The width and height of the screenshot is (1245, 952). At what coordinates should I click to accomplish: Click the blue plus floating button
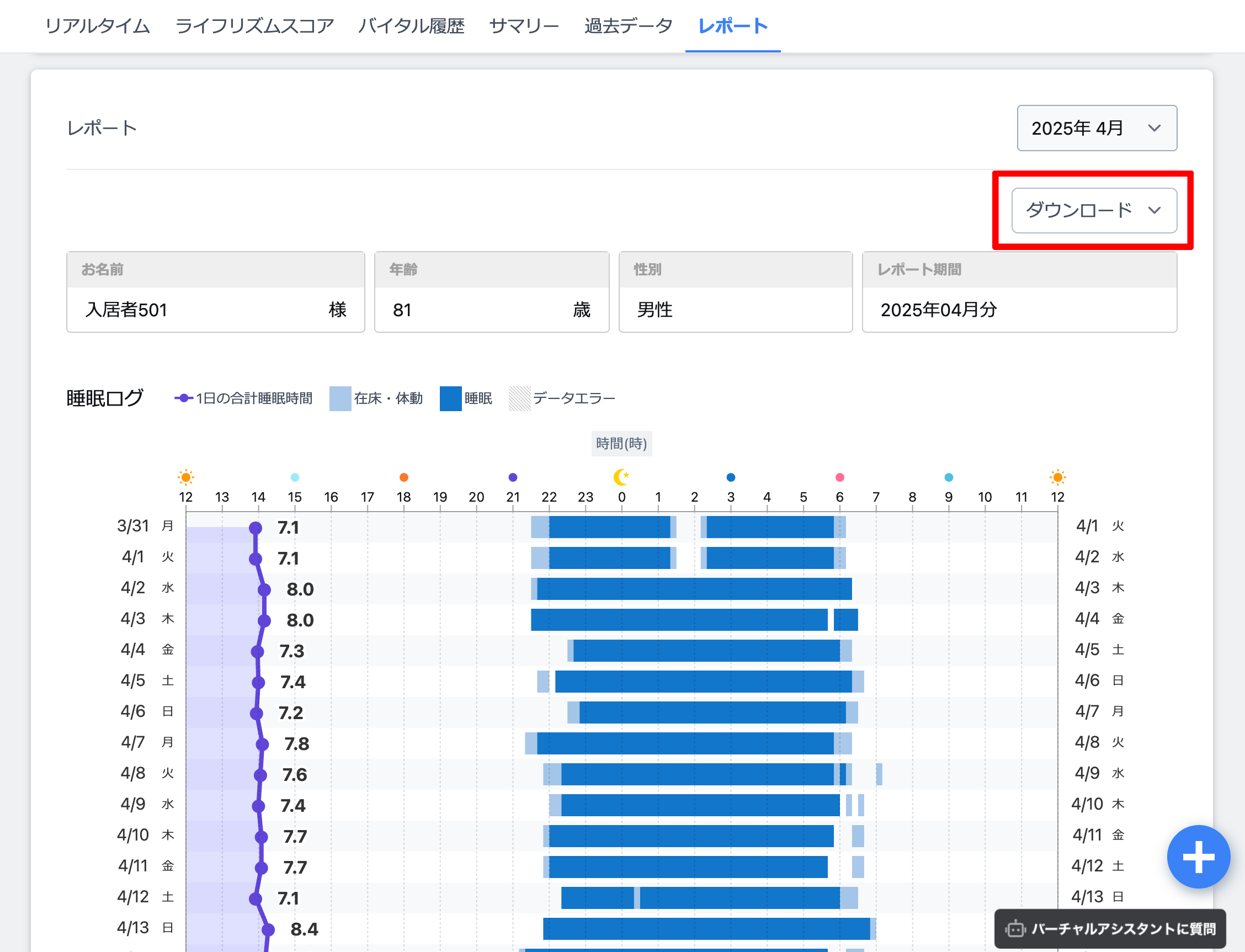point(1199,857)
